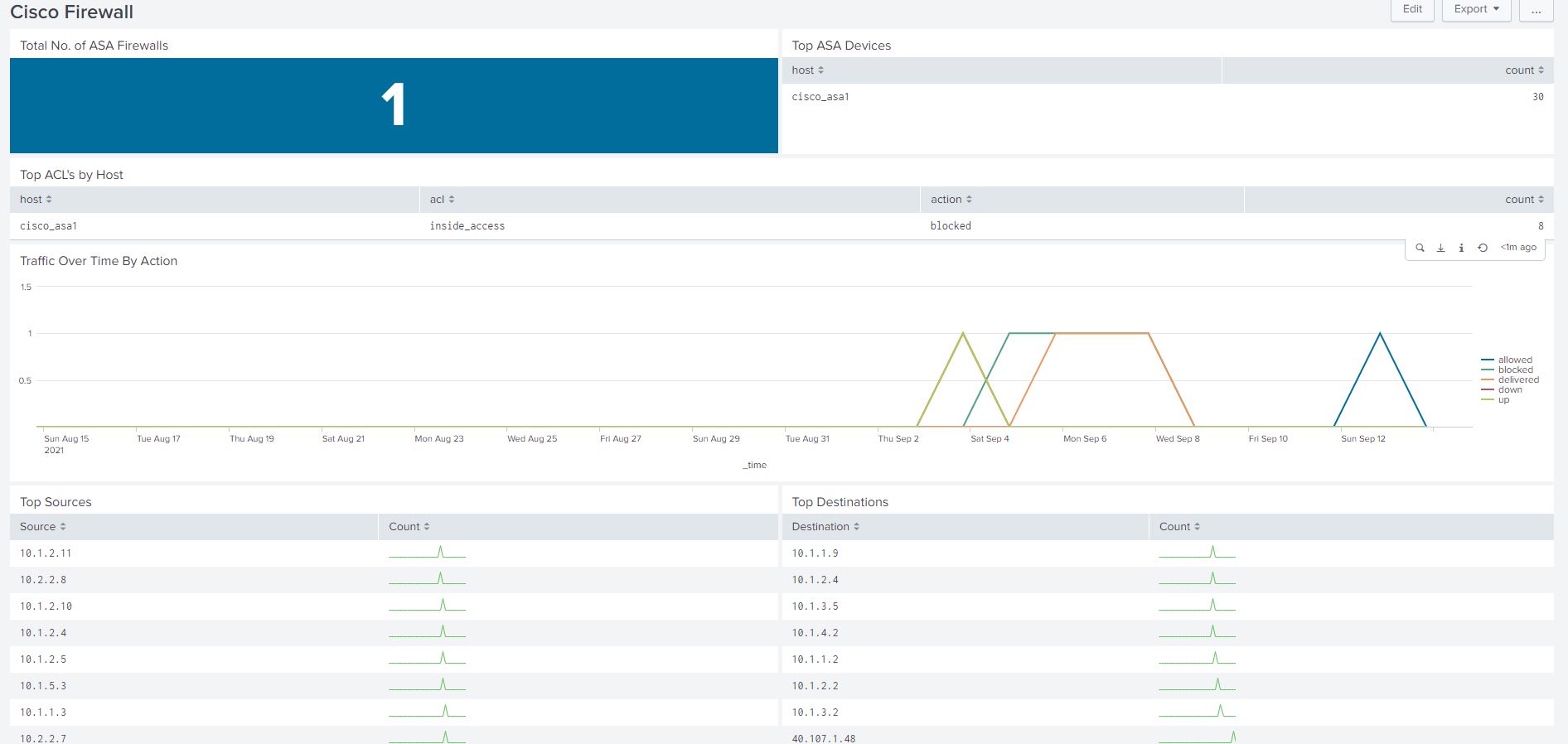Export chart results with the download icon
Image resolution: width=1568 pixels, height=744 pixels.
1440,248
